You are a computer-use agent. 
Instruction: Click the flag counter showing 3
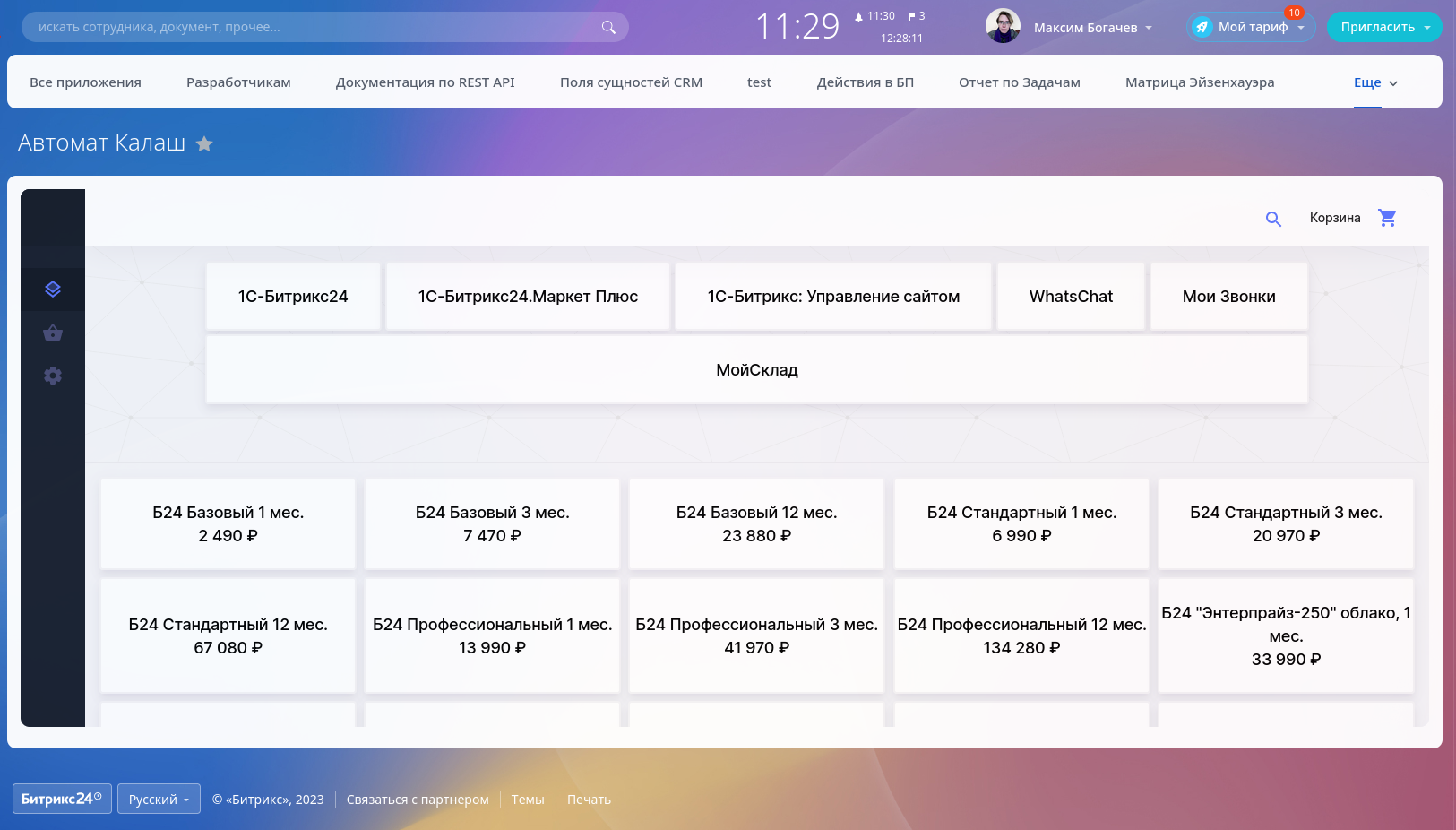point(917,16)
